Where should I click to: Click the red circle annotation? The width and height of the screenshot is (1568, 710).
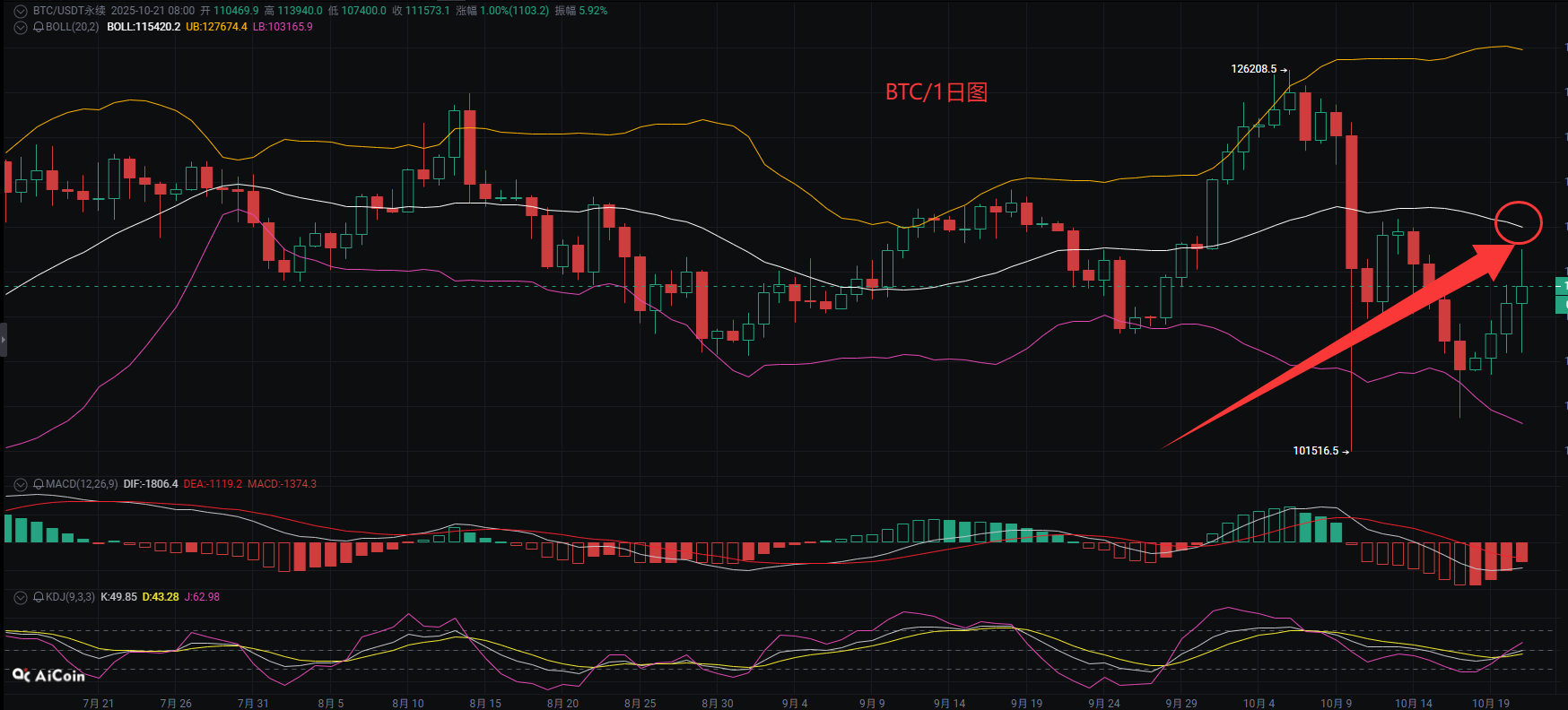tap(1518, 222)
